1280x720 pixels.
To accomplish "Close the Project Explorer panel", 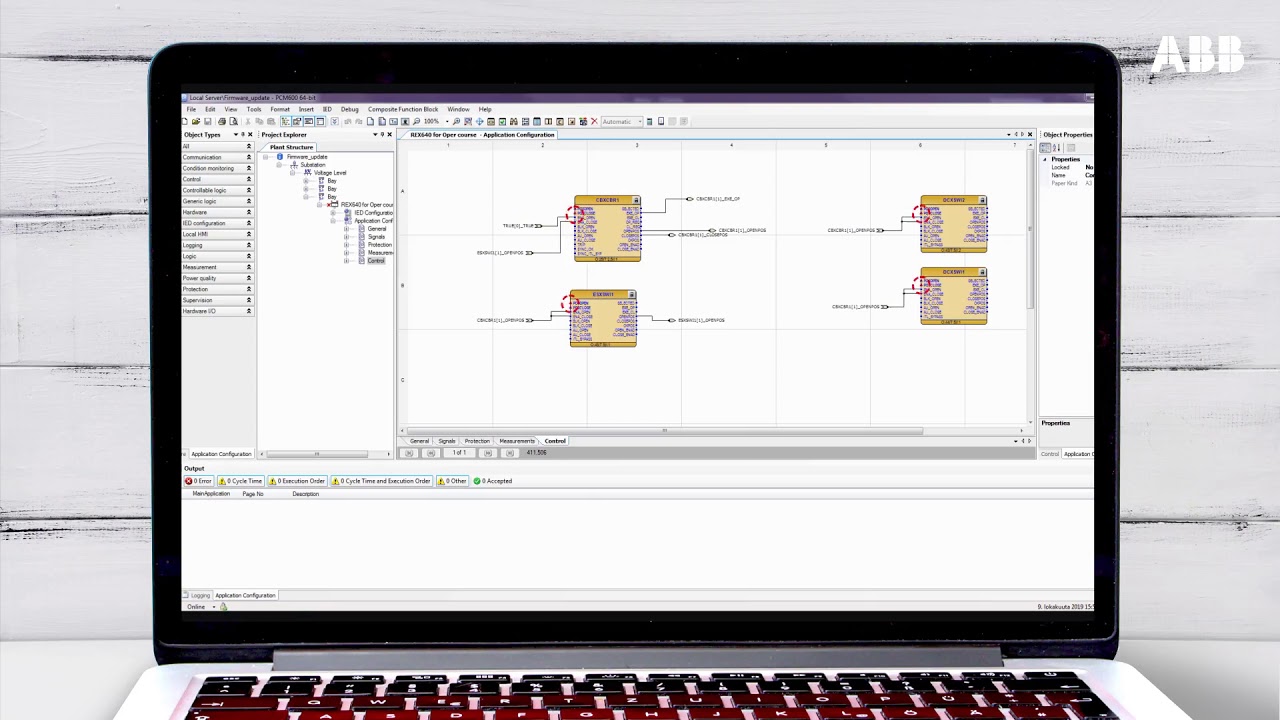I will tap(390, 134).
